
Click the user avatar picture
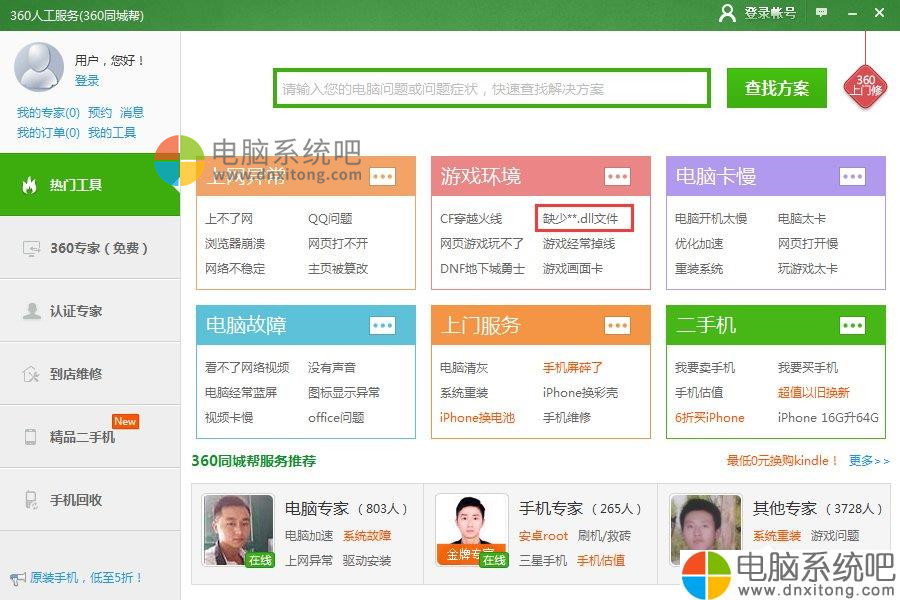tap(39, 67)
